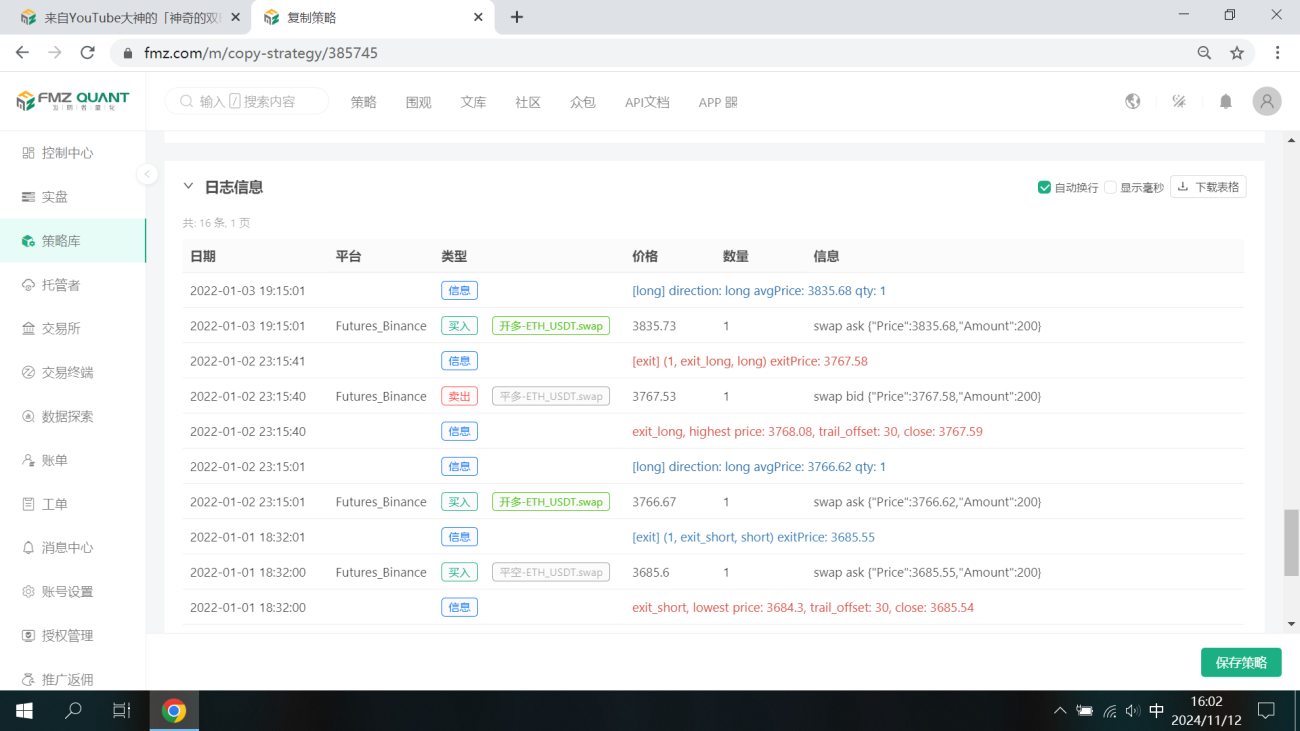1300x731 pixels.
Task: Toggle the 自动换行 checkbox
Action: (1044, 188)
